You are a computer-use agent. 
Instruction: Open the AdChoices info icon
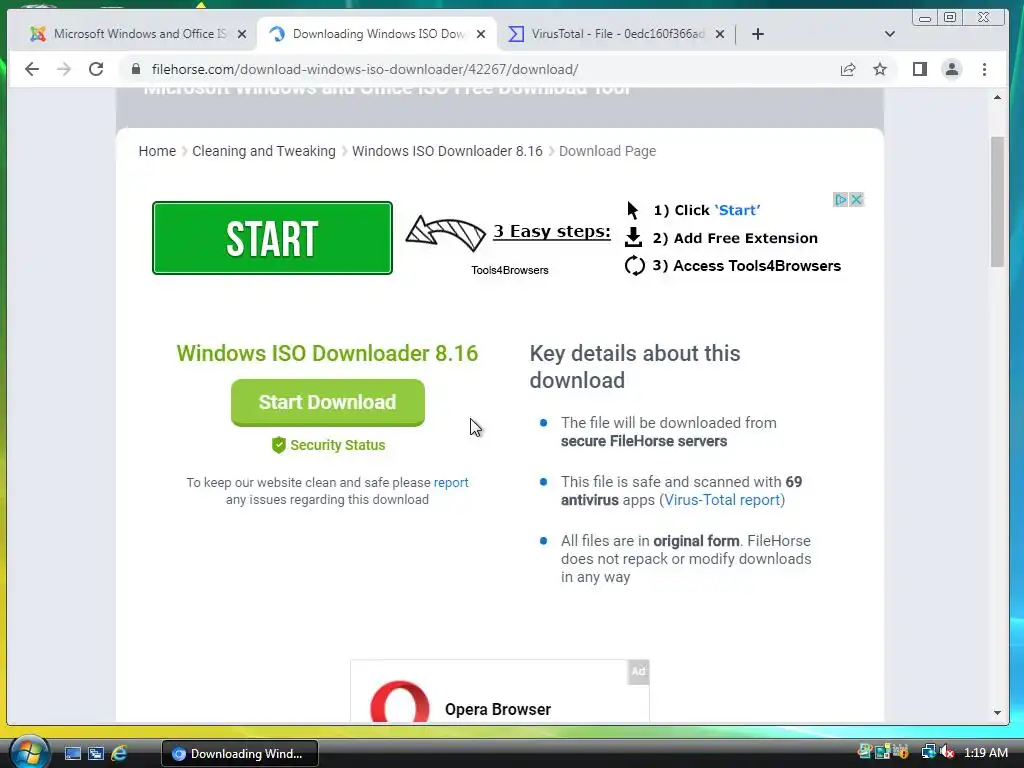point(840,200)
